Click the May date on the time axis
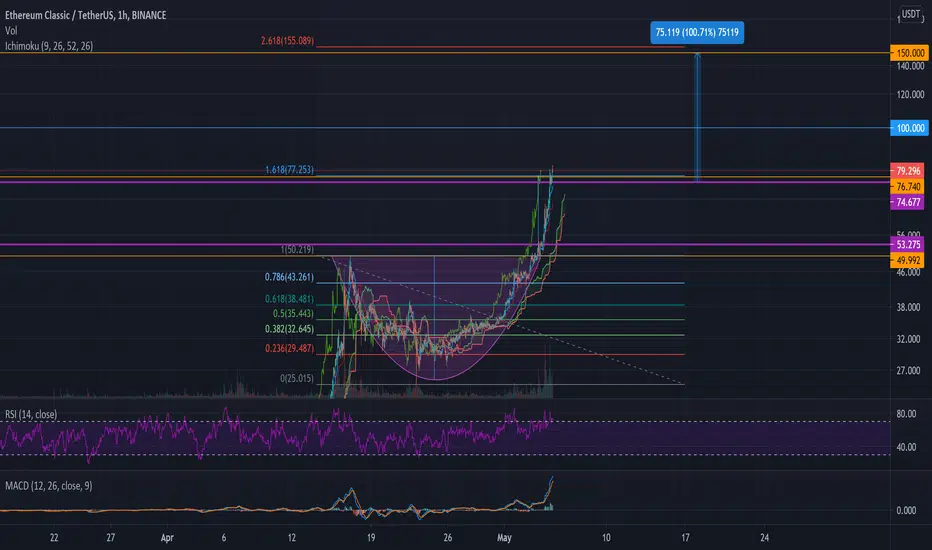Image resolution: width=932 pixels, height=550 pixels. coord(504,538)
